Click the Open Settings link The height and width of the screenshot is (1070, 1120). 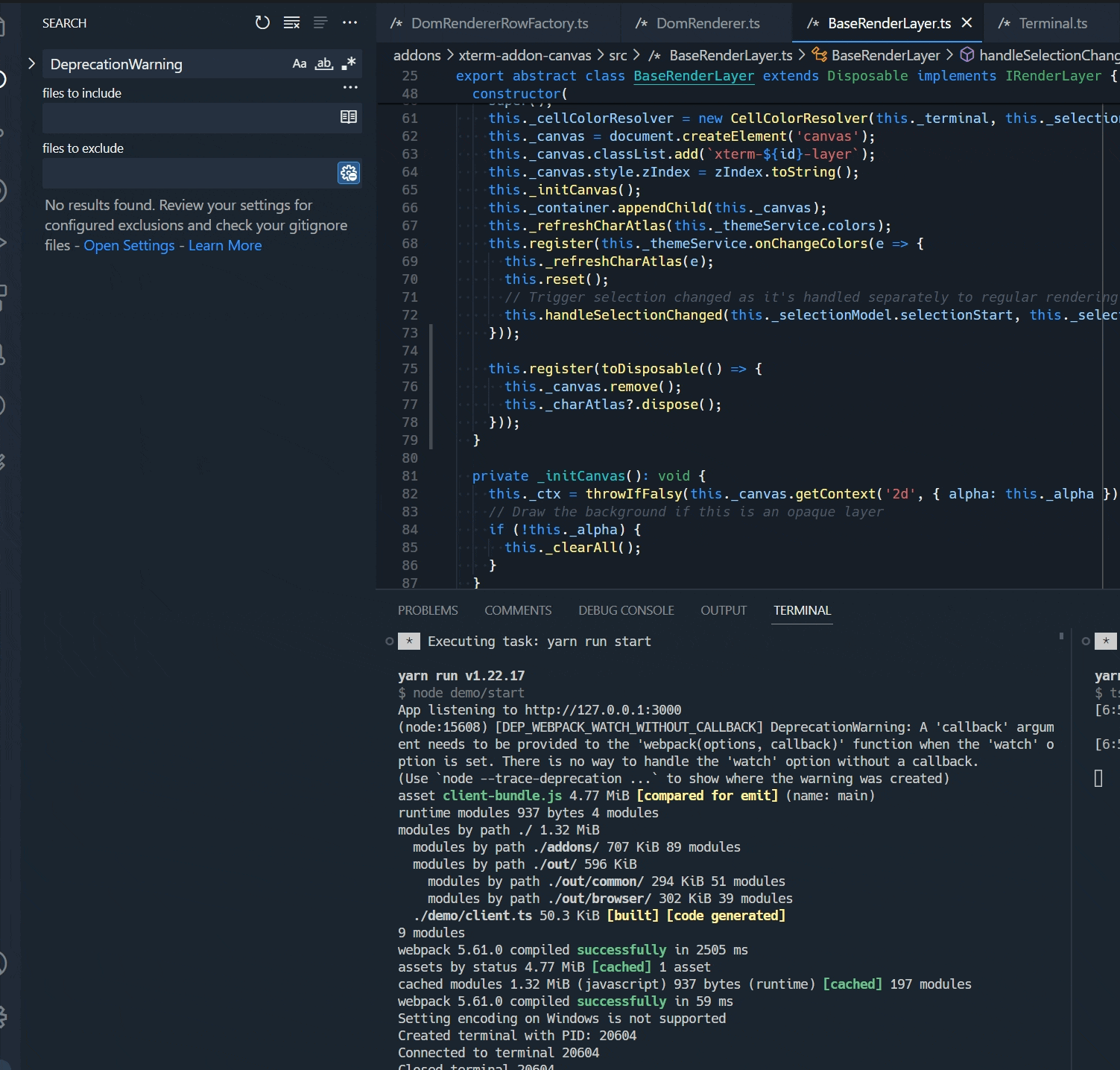(x=128, y=245)
